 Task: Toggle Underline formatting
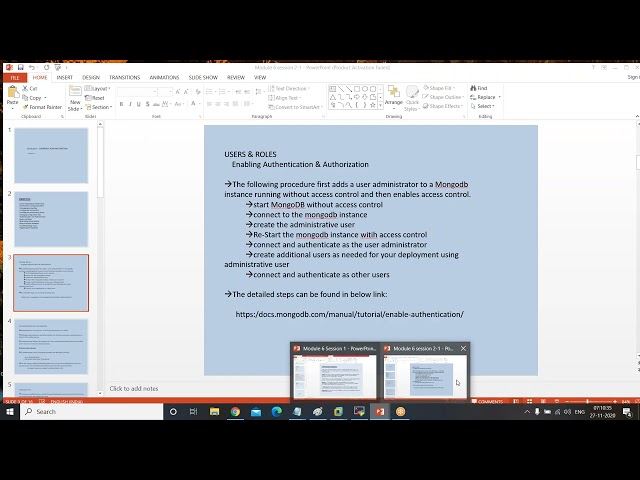(x=139, y=104)
